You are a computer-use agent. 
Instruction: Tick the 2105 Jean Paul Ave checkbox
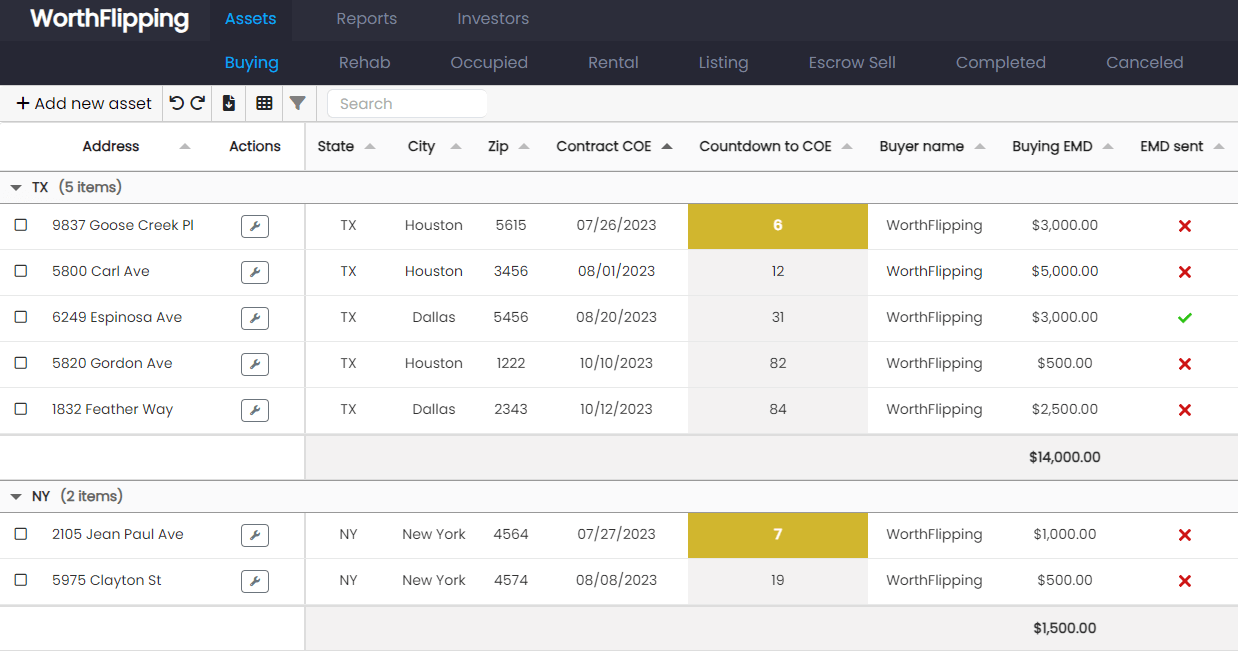(21, 535)
